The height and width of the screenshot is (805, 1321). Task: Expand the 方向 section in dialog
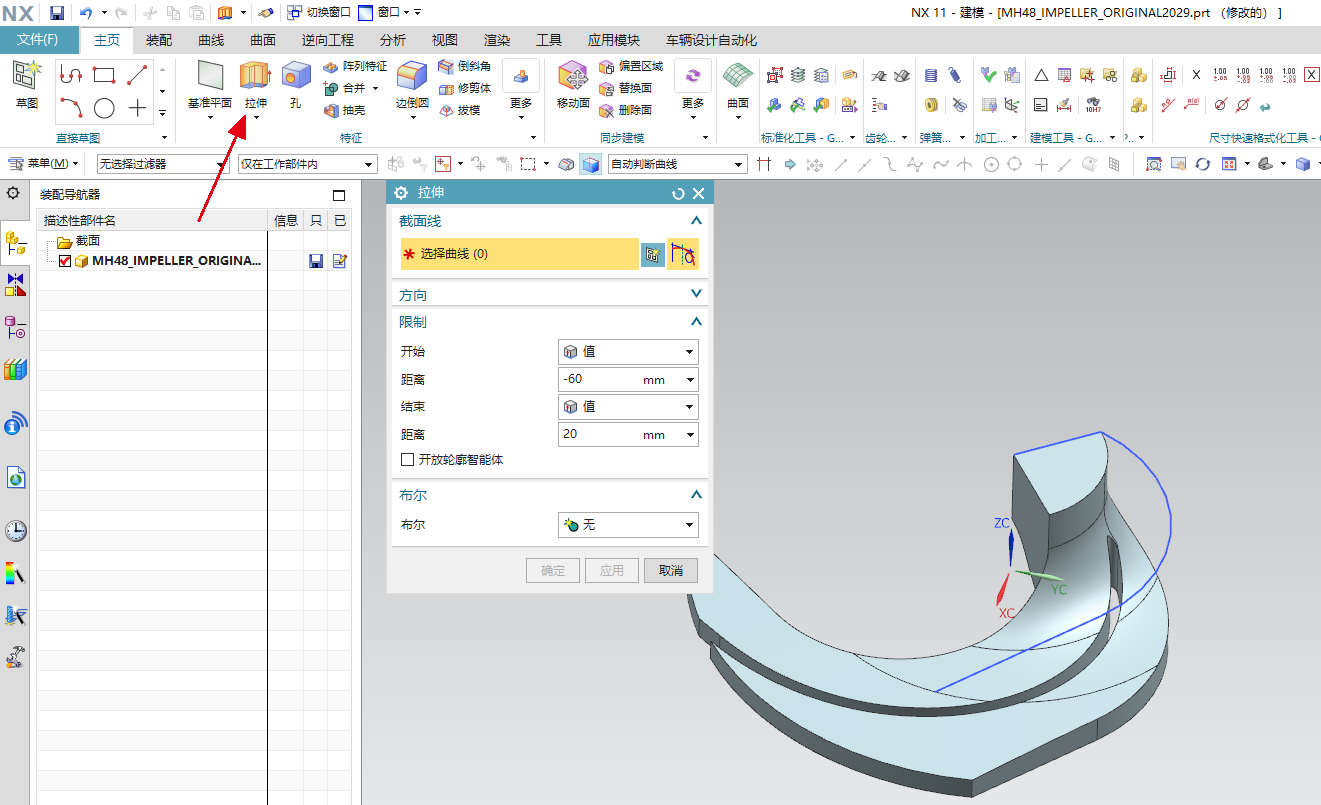[x=697, y=295]
